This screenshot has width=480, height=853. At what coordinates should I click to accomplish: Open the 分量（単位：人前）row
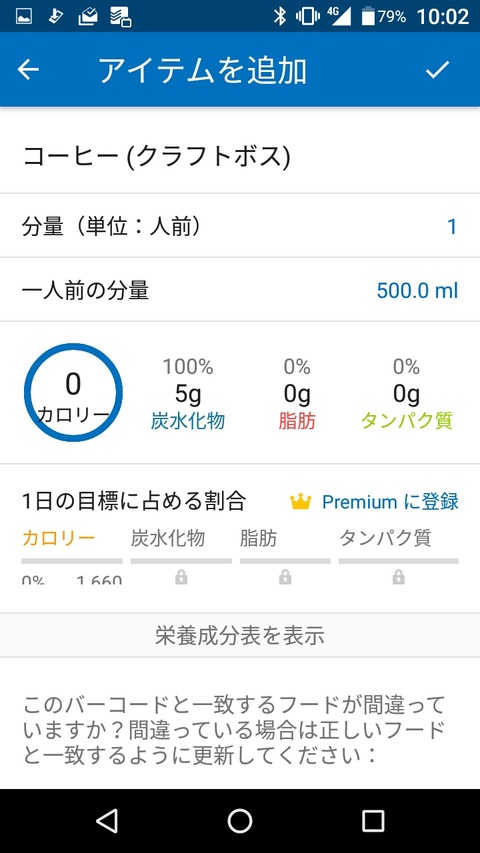[240, 226]
